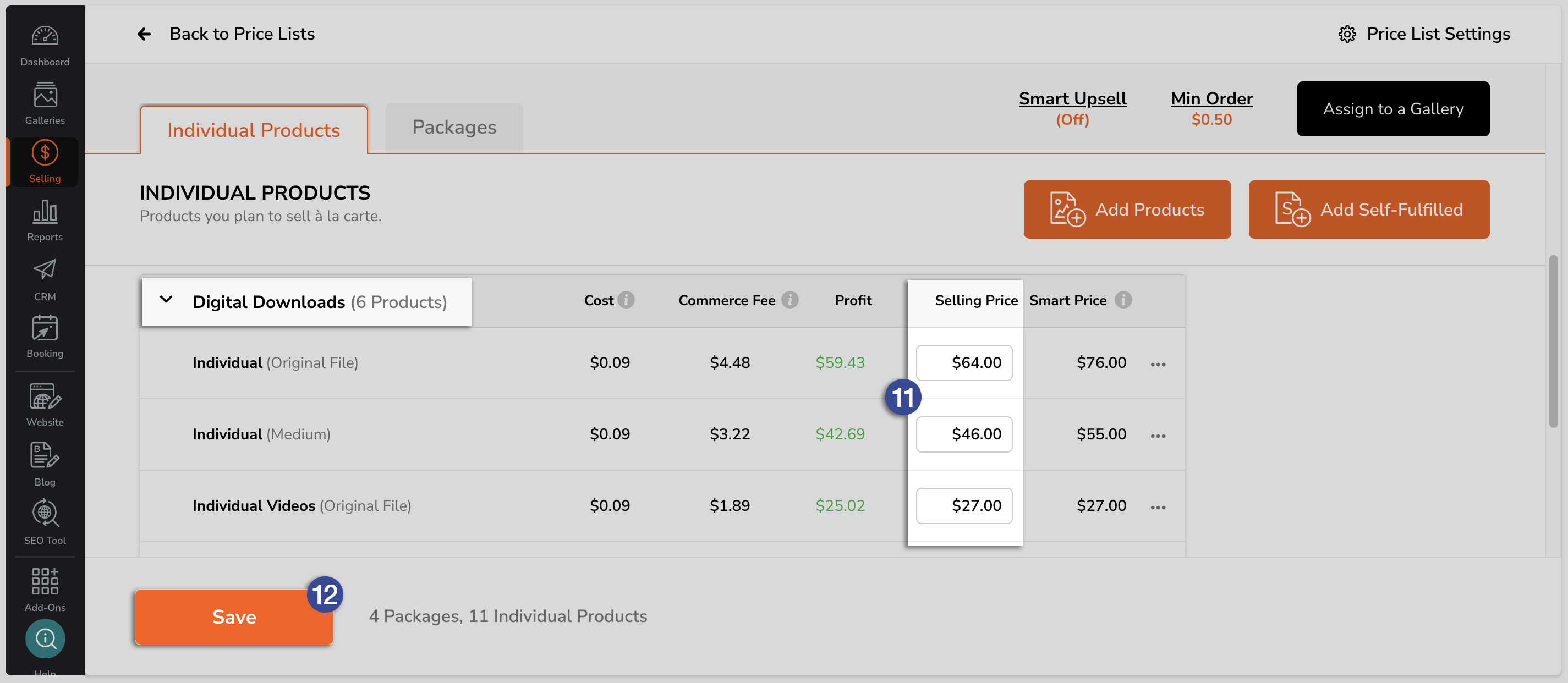Open the Smart Upsell setting

tap(1072, 108)
